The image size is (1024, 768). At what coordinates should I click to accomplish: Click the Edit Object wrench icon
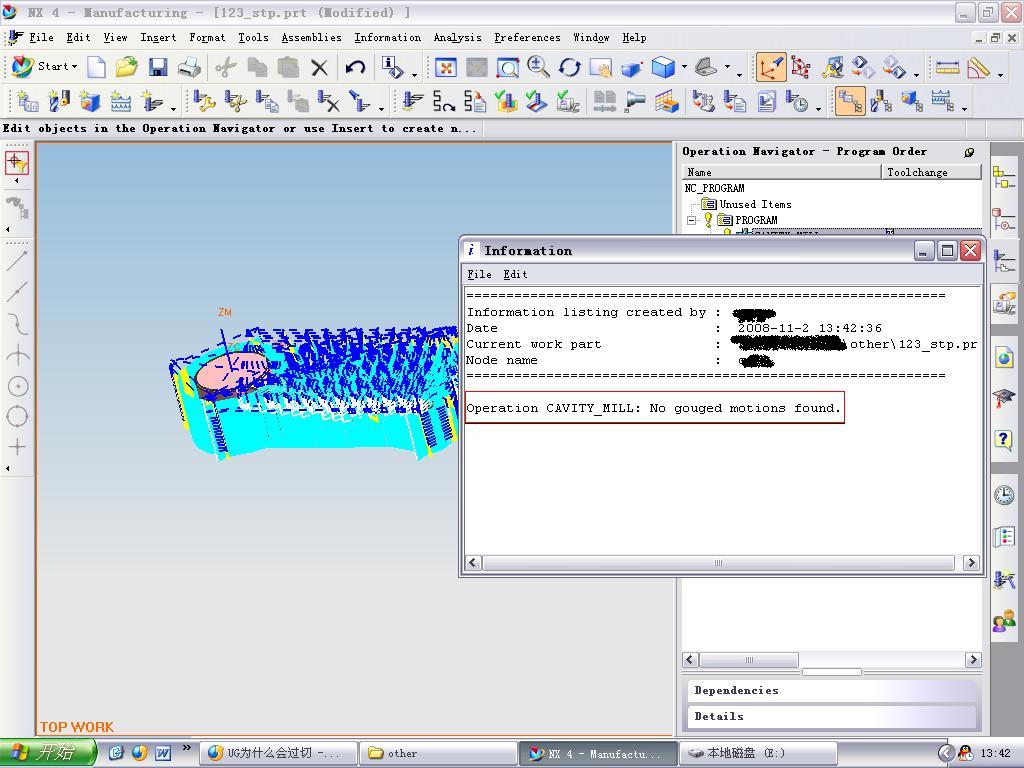pyautogui.click(x=204, y=101)
